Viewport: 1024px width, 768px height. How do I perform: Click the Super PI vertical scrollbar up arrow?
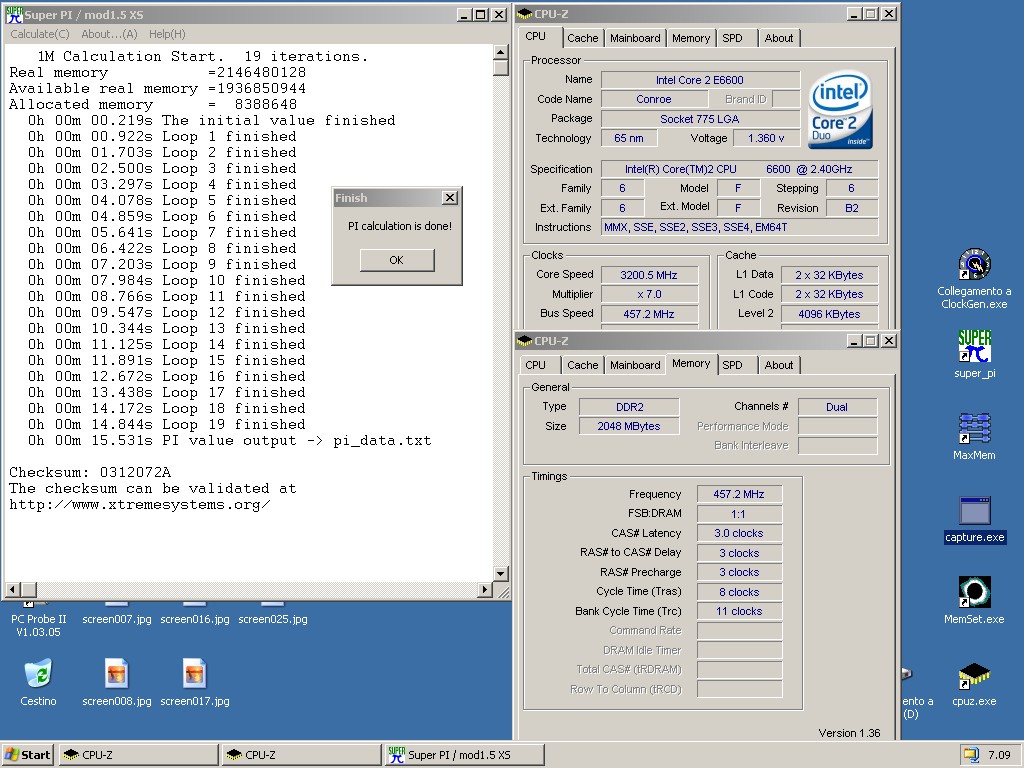[500, 52]
